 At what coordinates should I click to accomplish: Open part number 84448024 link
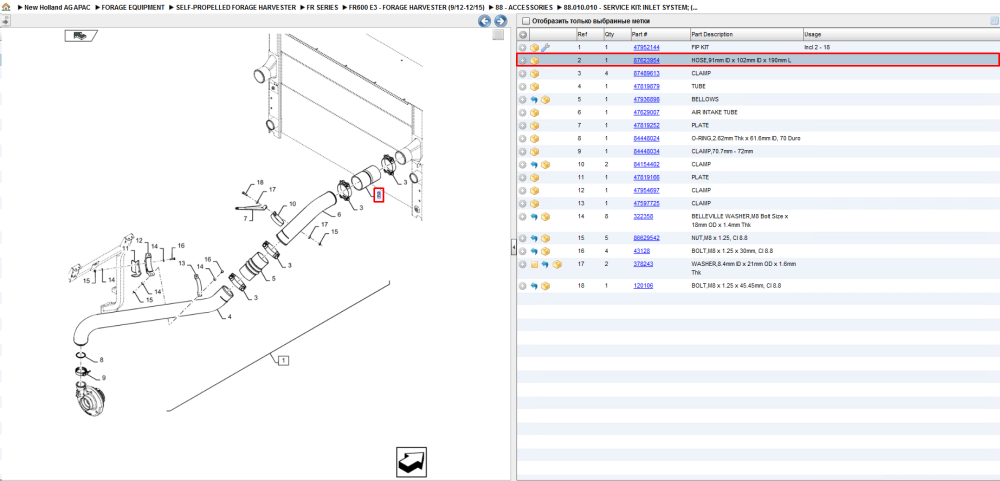click(646, 138)
